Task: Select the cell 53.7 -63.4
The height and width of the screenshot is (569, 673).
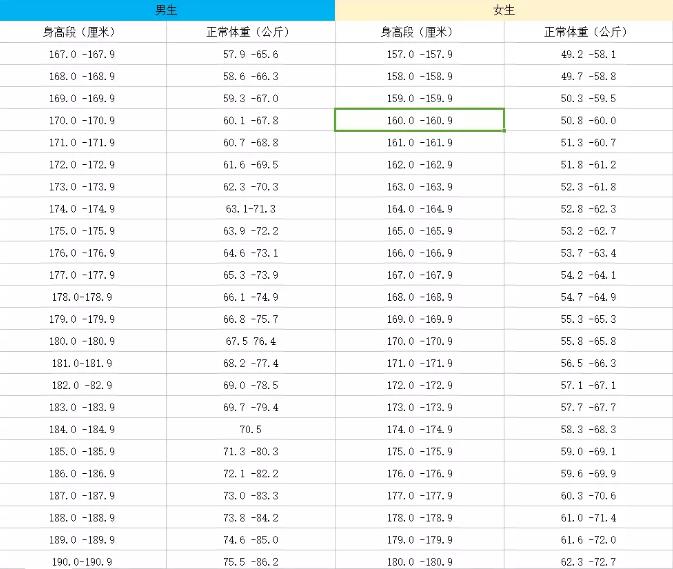Action: tap(588, 253)
